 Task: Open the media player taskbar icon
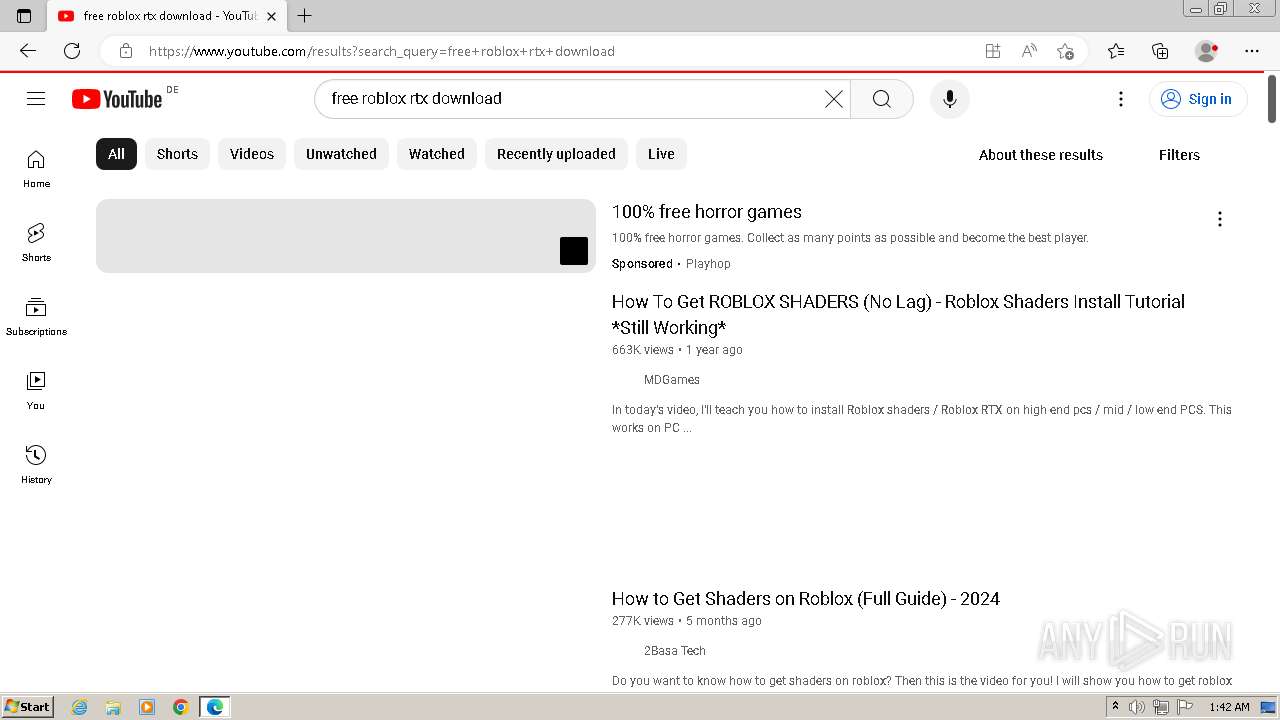coord(147,707)
